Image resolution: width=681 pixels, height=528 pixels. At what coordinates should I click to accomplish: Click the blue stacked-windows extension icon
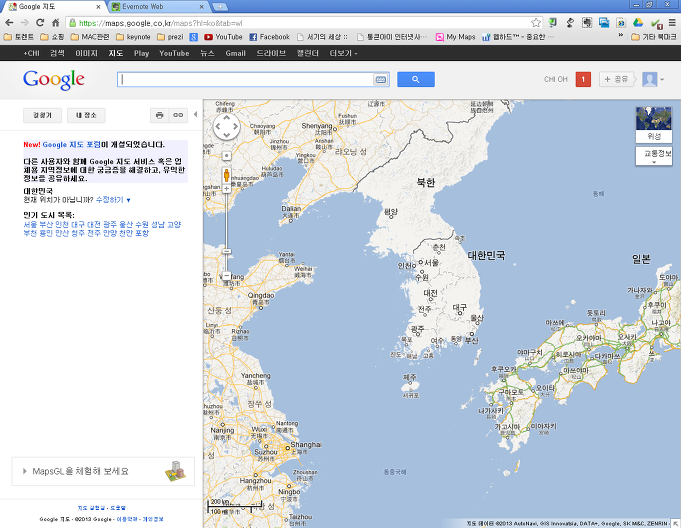pos(604,23)
